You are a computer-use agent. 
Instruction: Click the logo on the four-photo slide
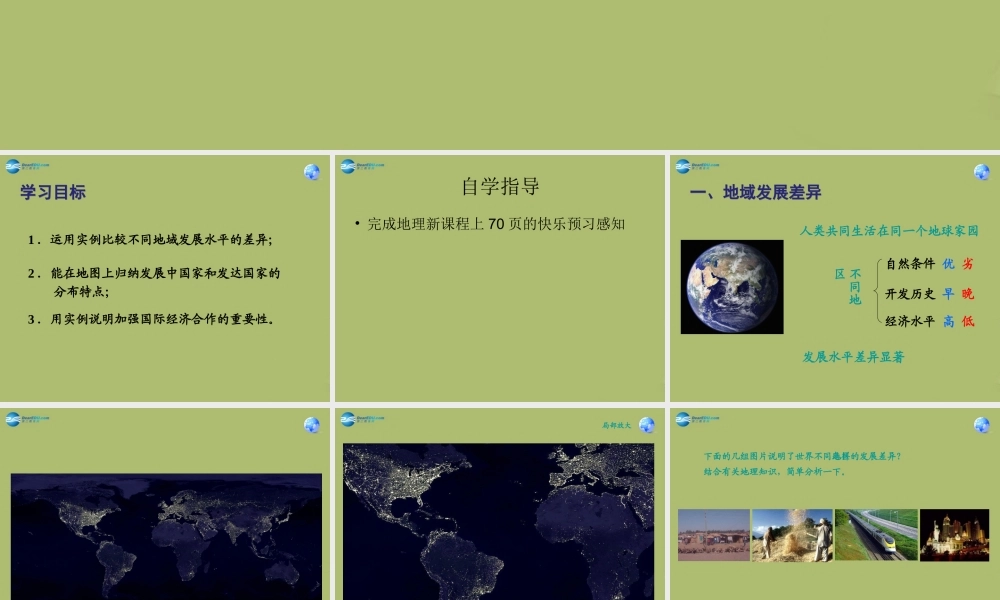[697, 420]
